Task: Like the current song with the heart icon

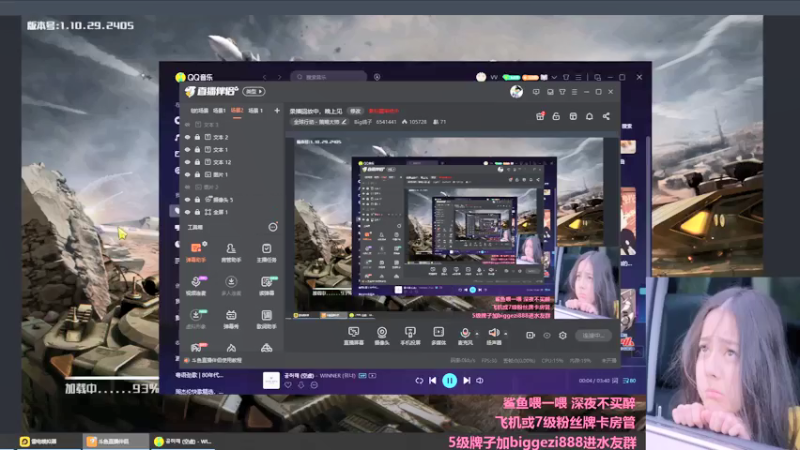Action: 288,385
